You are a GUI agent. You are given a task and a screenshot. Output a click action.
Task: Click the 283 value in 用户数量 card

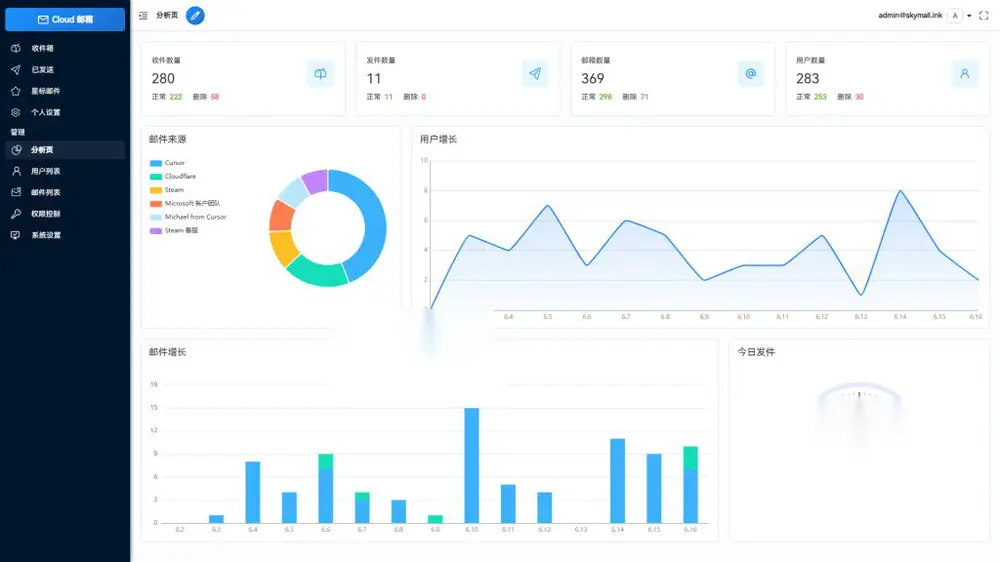pyautogui.click(x=807, y=78)
